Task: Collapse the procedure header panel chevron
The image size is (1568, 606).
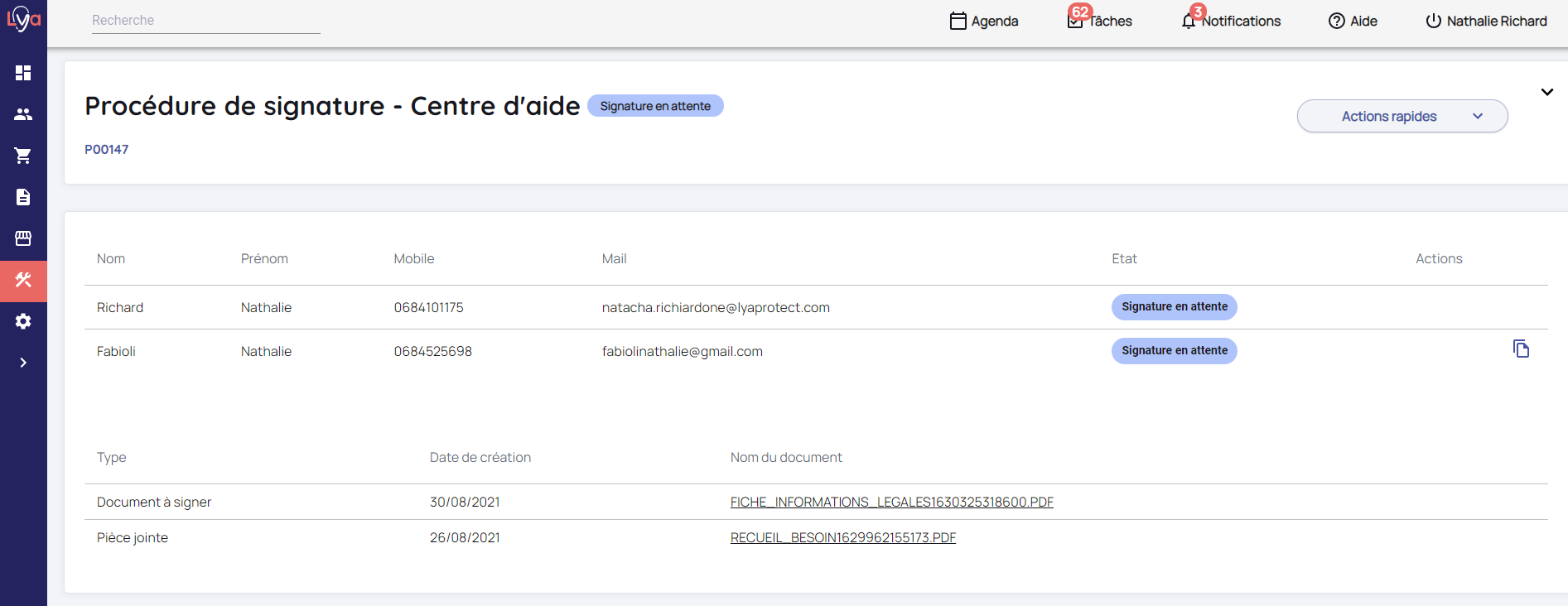Action: (1546, 92)
